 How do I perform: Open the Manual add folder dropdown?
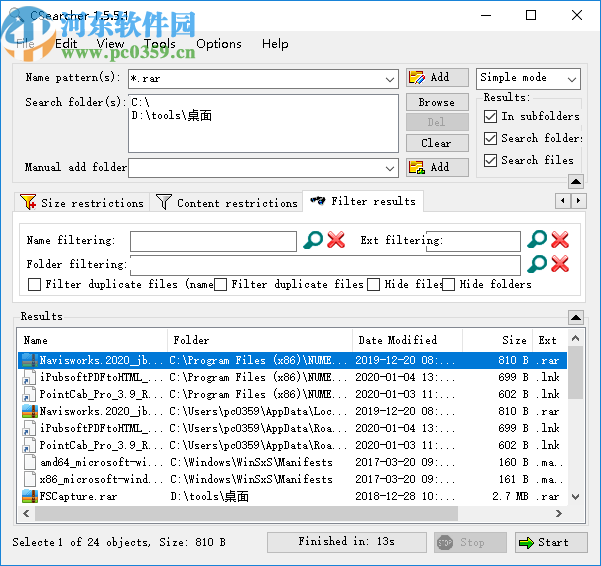pos(390,168)
